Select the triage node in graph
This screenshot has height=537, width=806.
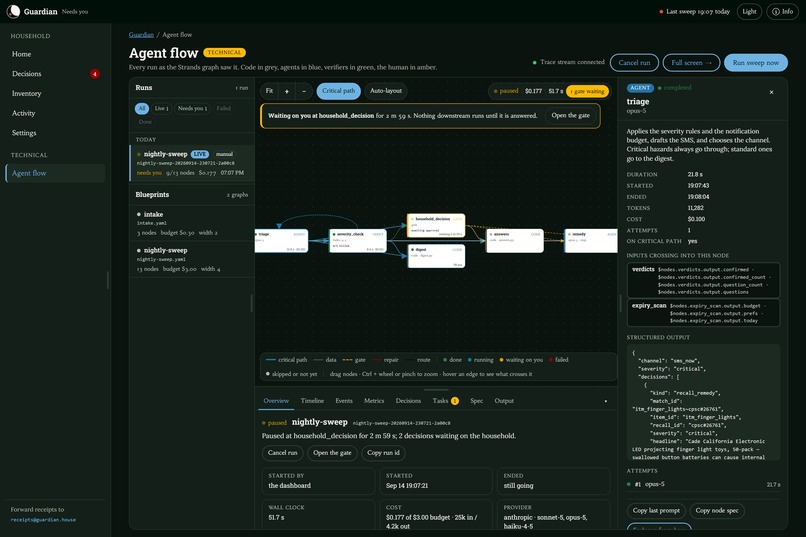(x=281, y=240)
